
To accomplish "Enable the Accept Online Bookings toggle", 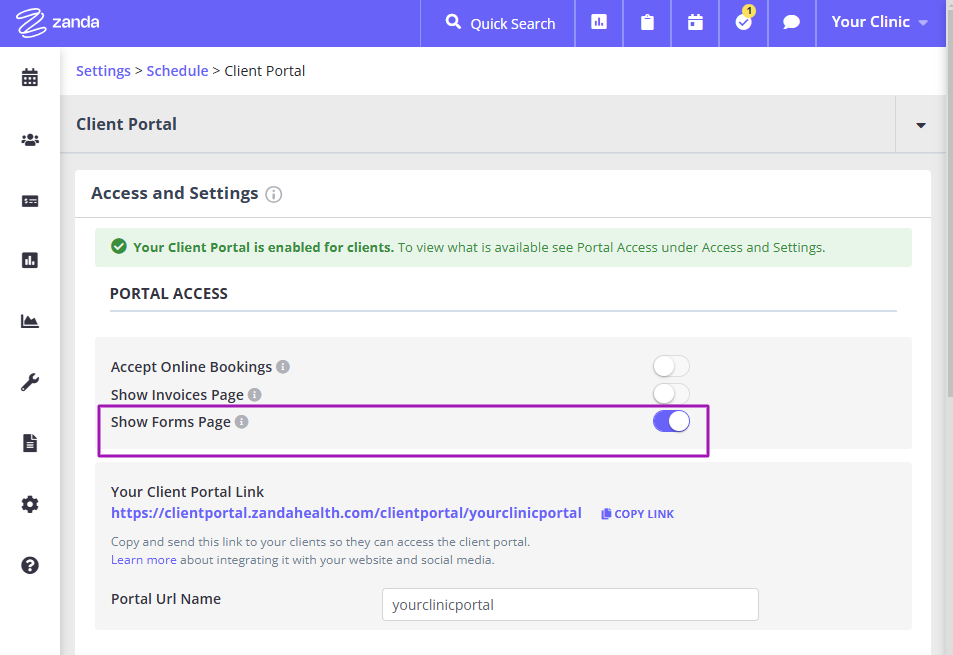I will [670, 367].
